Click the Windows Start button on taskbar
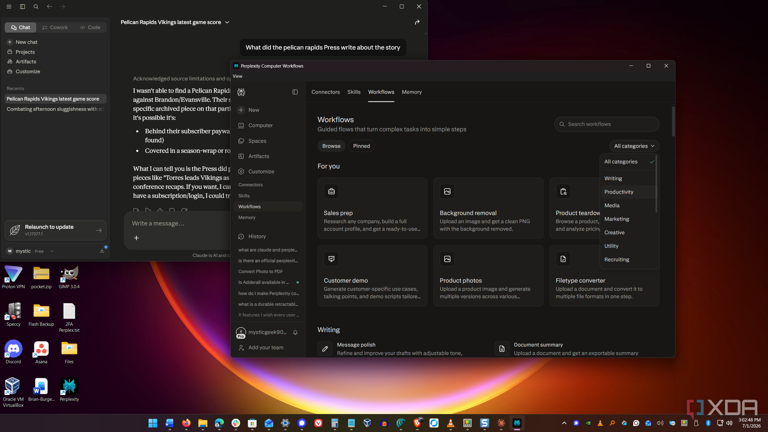This screenshot has width=768, height=432. click(x=153, y=423)
